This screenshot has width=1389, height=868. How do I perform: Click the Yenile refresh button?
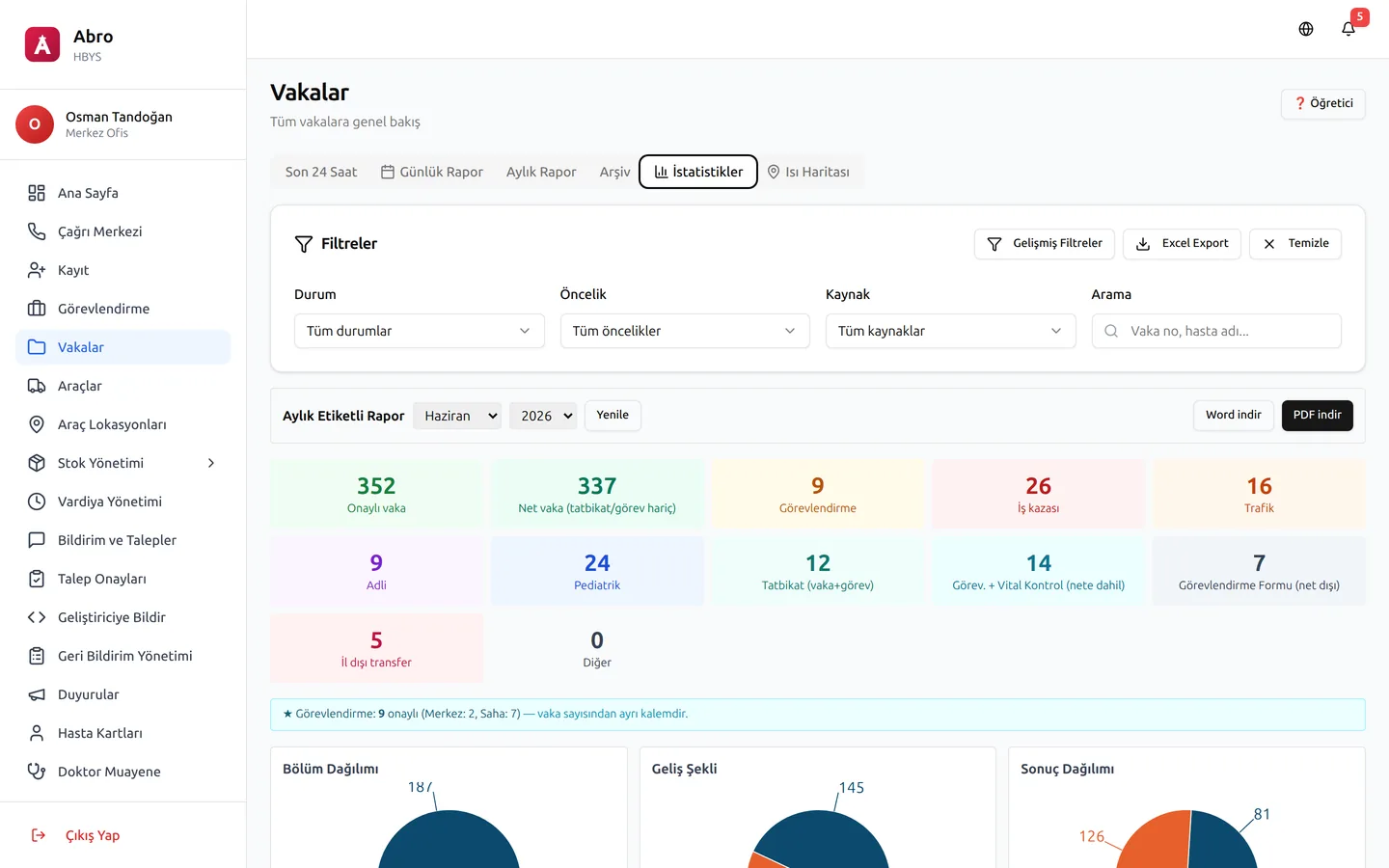click(613, 416)
